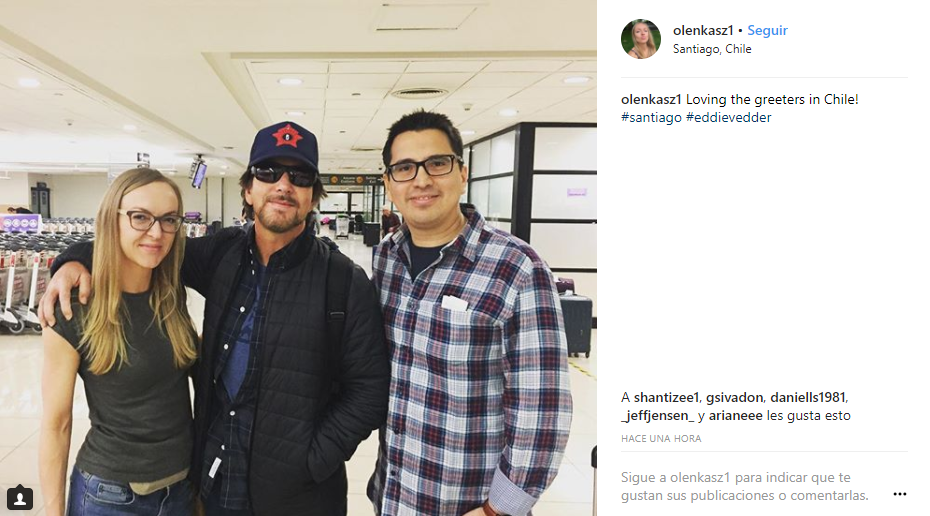Click olenkasz1 username in the caption
This screenshot has height=516, width=930.
(651, 100)
